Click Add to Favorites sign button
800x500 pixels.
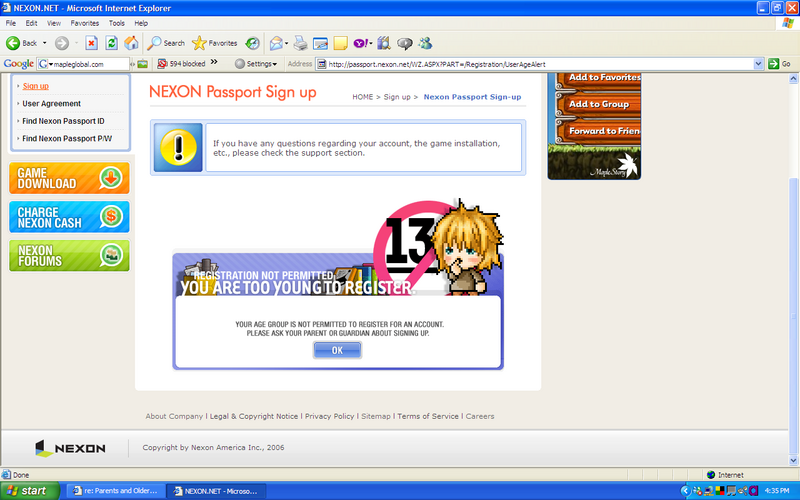[600, 79]
